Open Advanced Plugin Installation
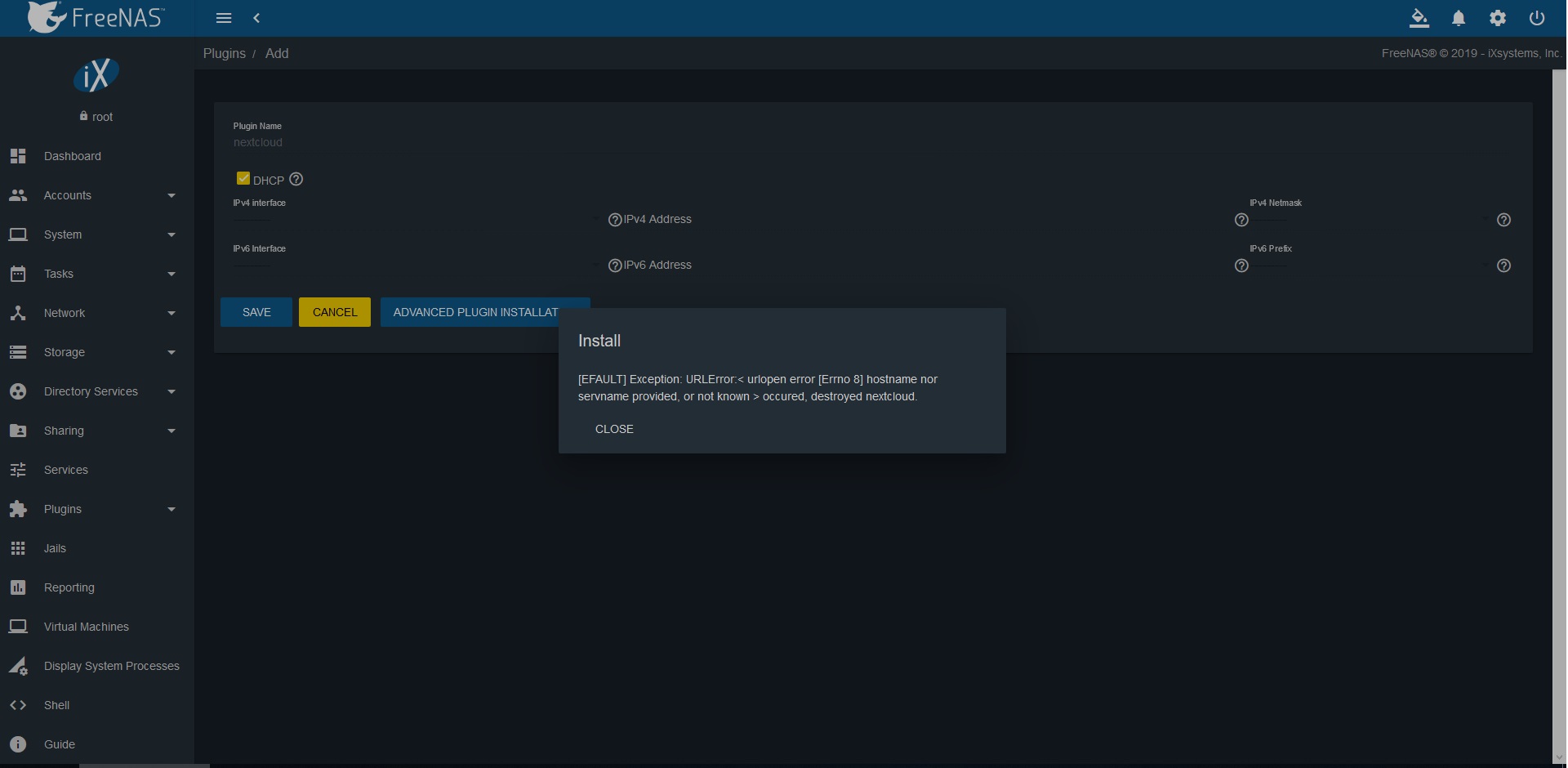Viewport: 1568px width, 768px height. (x=485, y=312)
